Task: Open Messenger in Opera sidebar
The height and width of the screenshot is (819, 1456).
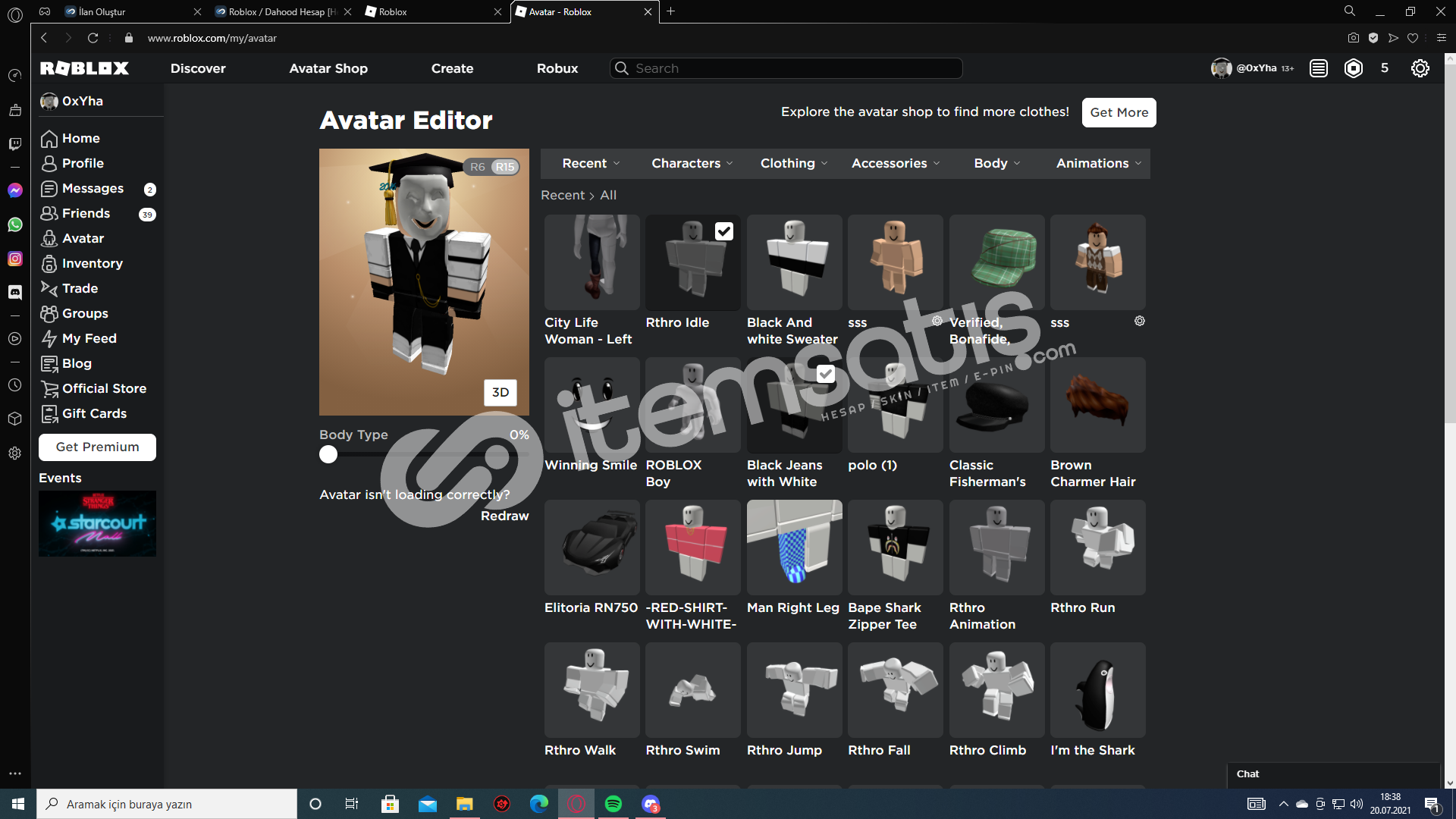Action: click(x=14, y=190)
